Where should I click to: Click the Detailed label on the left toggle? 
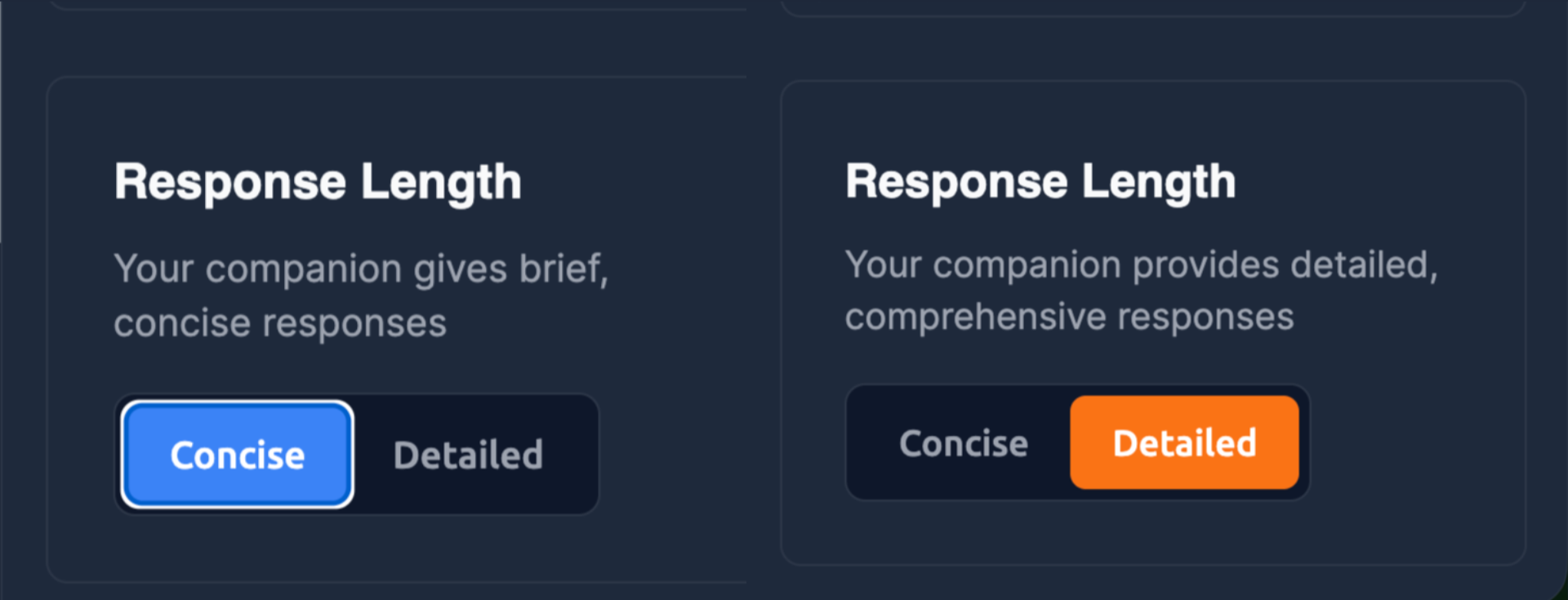[x=468, y=455]
